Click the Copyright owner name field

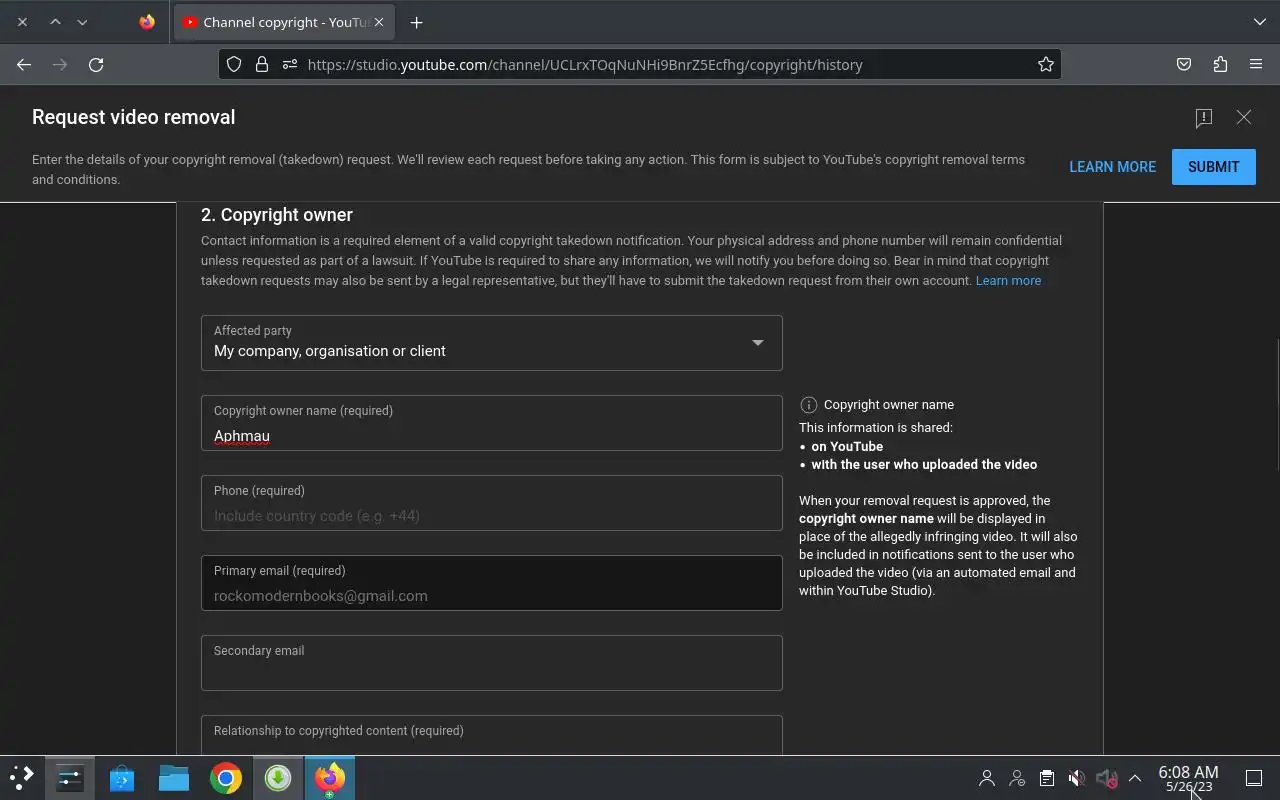(492, 423)
